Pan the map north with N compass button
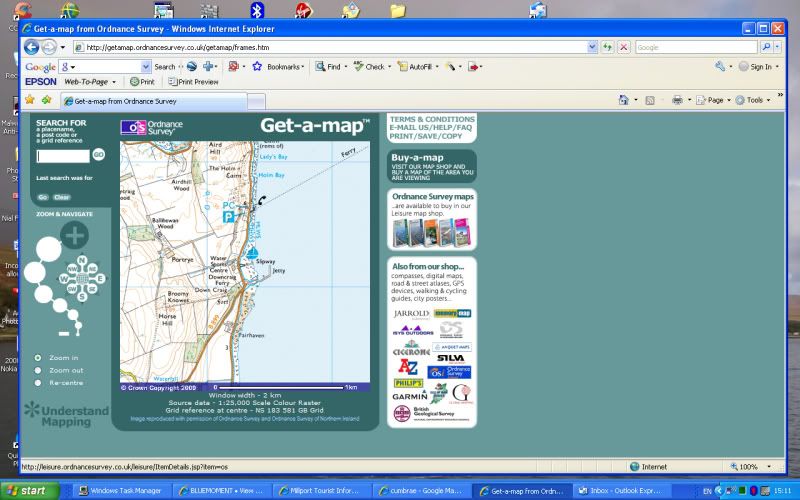This screenshot has width=800, height=500. pyautogui.click(x=82, y=261)
